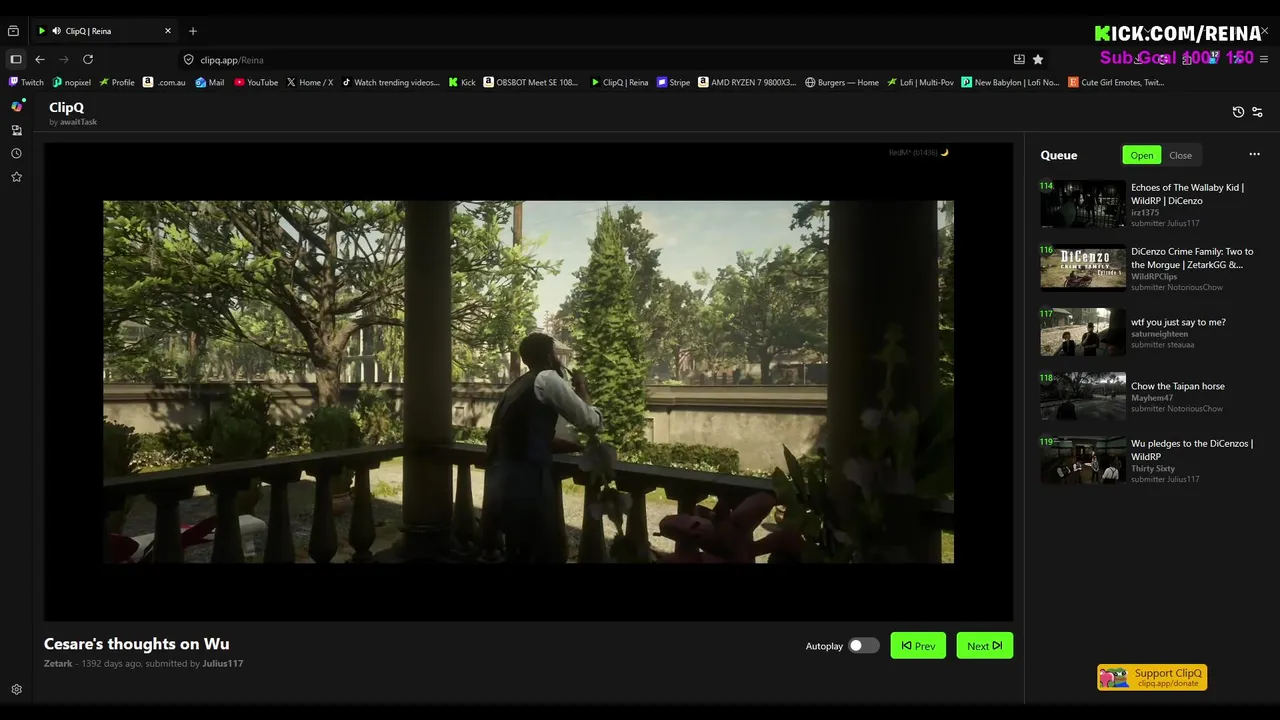Select the ClipQ | Reina browser tab
Screen dimensions: 1280x720
(103, 31)
